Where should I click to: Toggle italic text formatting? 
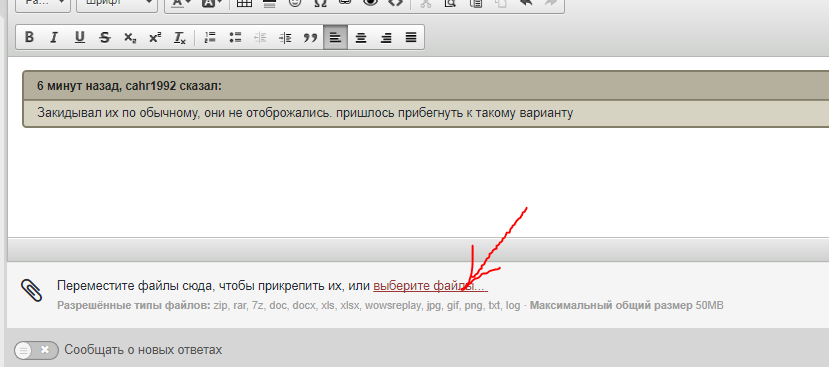click(x=54, y=38)
